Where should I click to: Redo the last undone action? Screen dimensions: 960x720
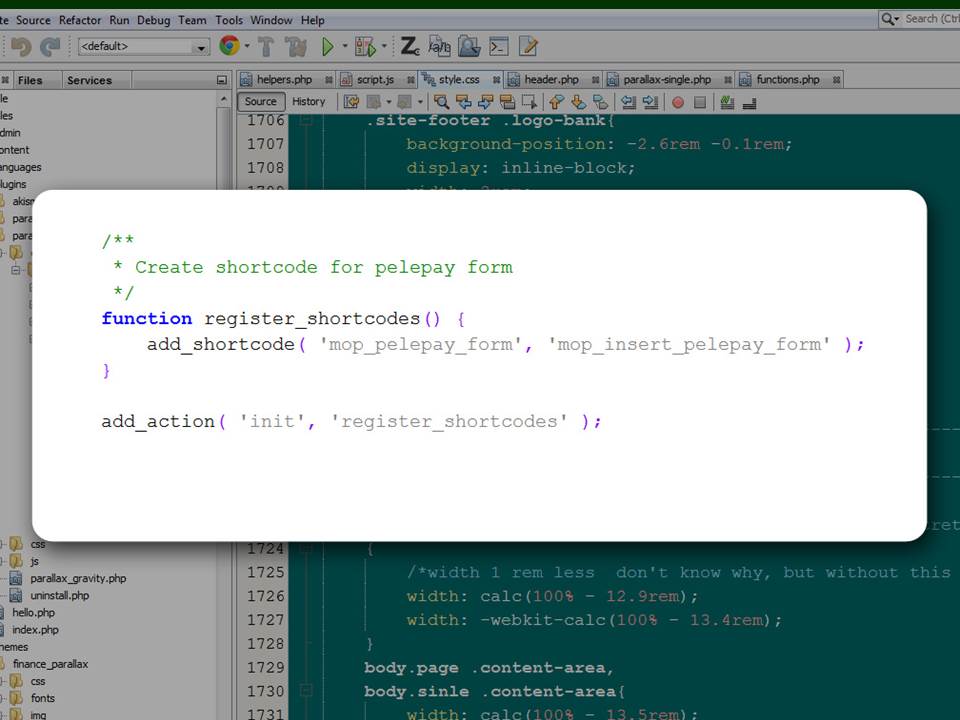[50, 47]
